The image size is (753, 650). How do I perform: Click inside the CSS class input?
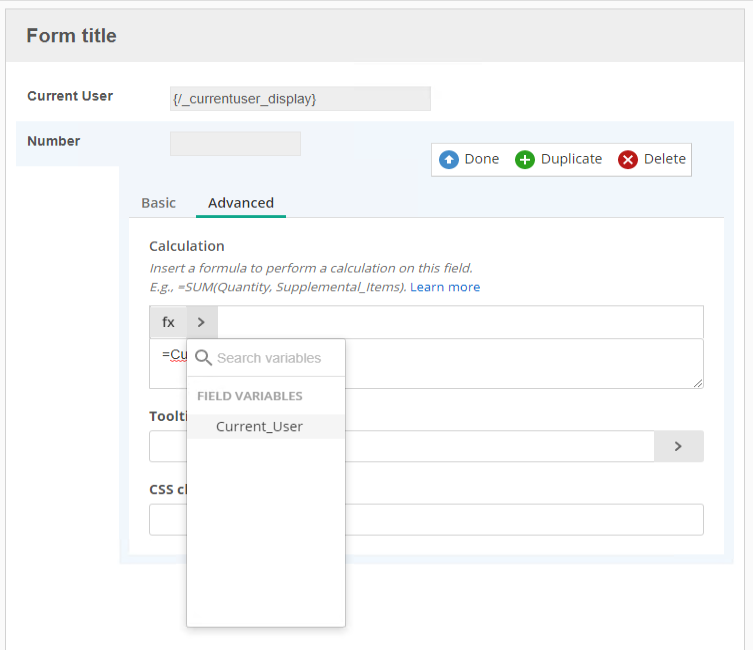pos(523,519)
